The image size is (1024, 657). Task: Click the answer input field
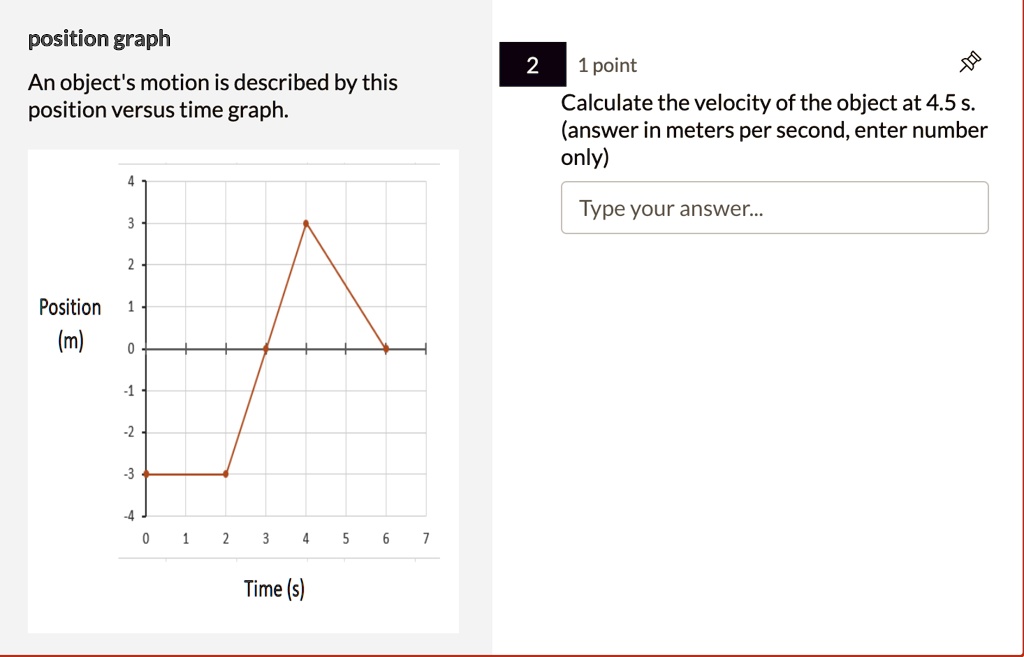(x=775, y=207)
